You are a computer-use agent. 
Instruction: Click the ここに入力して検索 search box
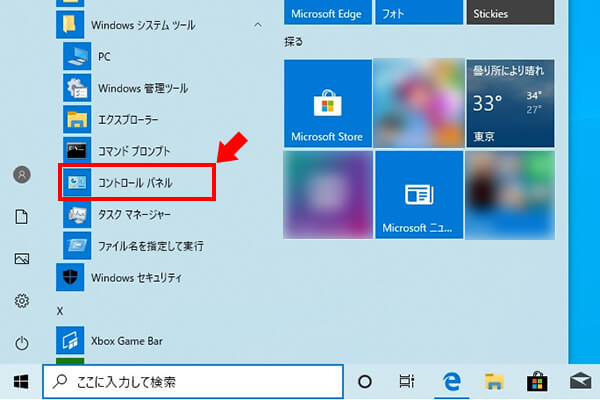tap(193, 382)
